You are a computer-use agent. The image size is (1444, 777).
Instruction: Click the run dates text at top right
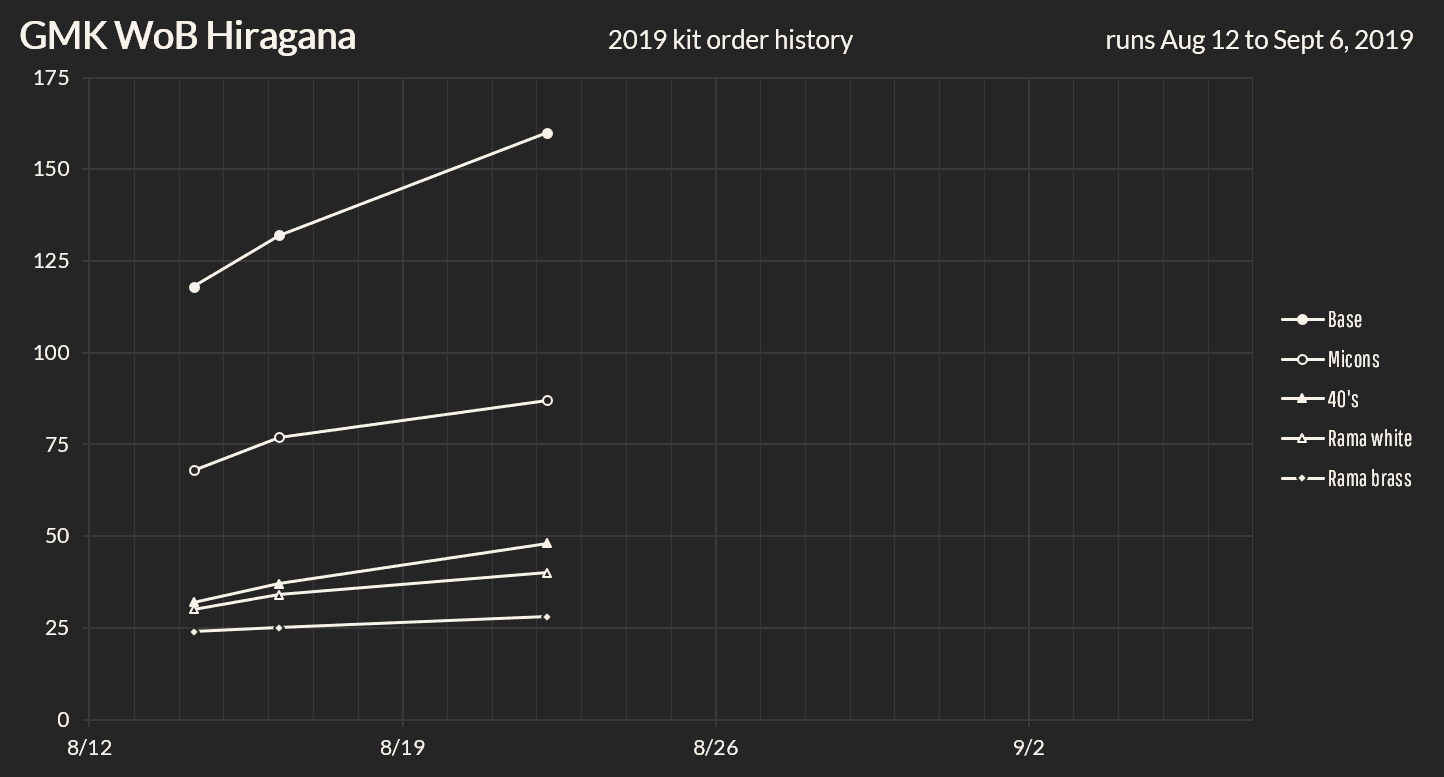(x=1258, y=41)
